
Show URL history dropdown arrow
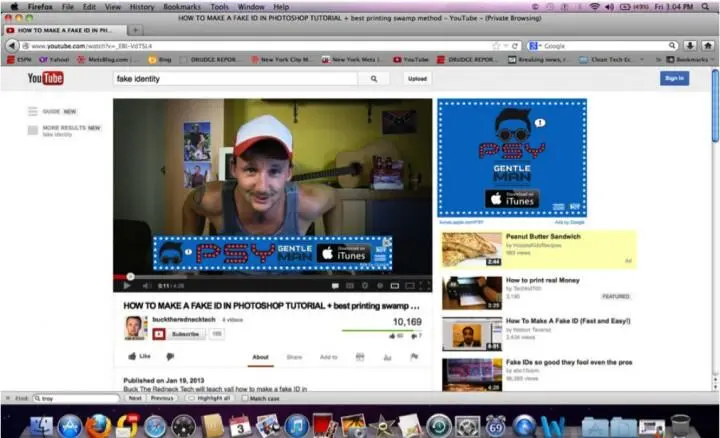(505, 46)
